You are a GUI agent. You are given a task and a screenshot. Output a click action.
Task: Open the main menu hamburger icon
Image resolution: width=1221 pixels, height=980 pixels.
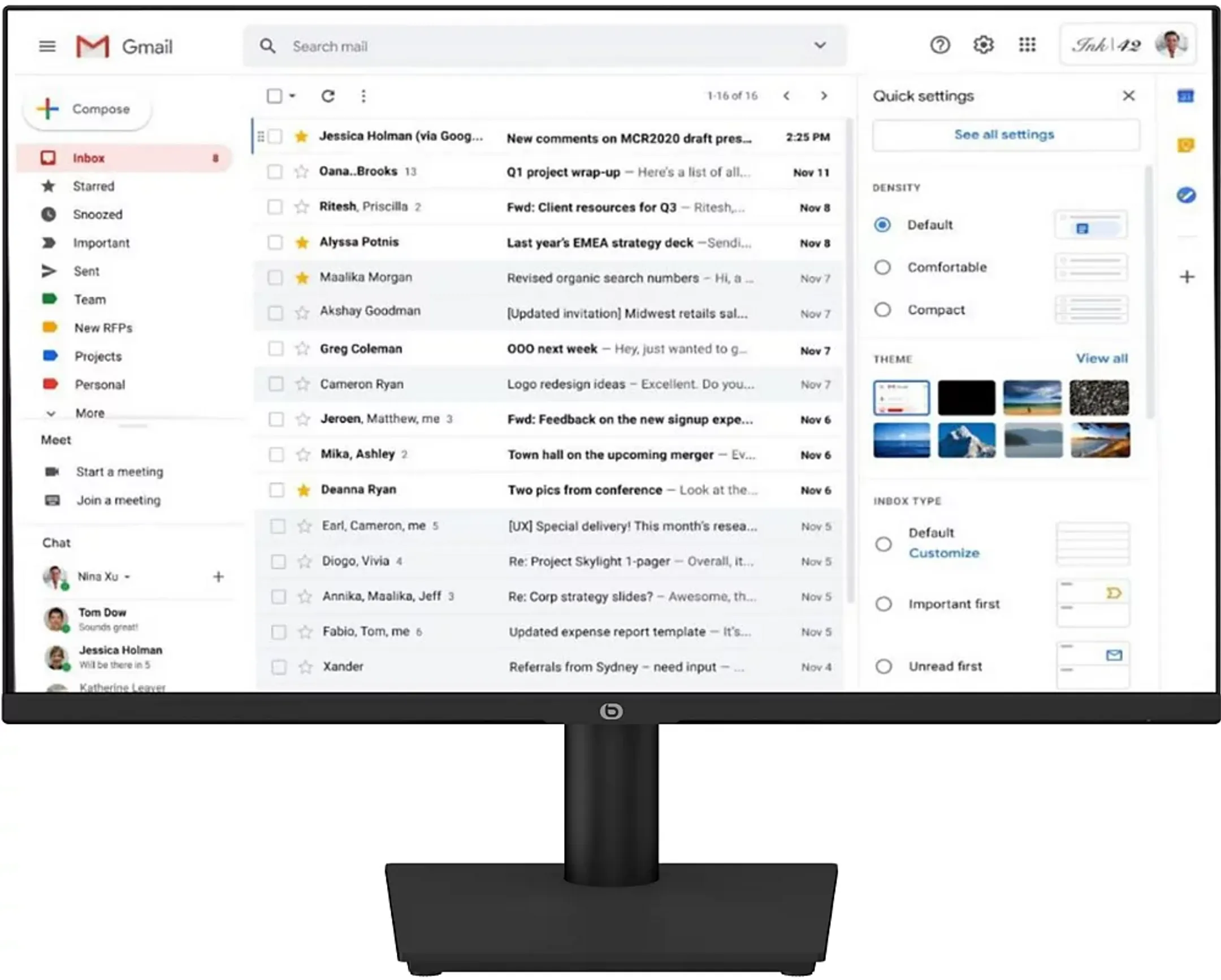47,46
